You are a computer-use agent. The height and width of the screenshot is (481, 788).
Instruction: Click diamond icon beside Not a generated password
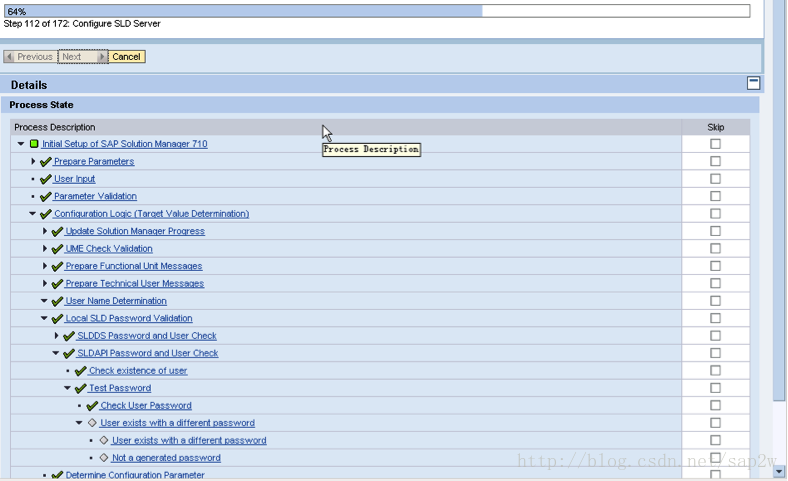(104, 457)
